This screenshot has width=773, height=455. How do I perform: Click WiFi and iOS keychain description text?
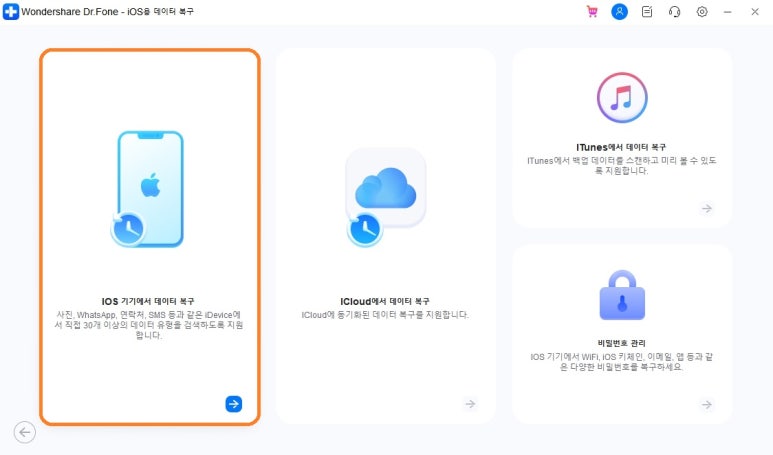pyautogui.click(x=621, y=361)
